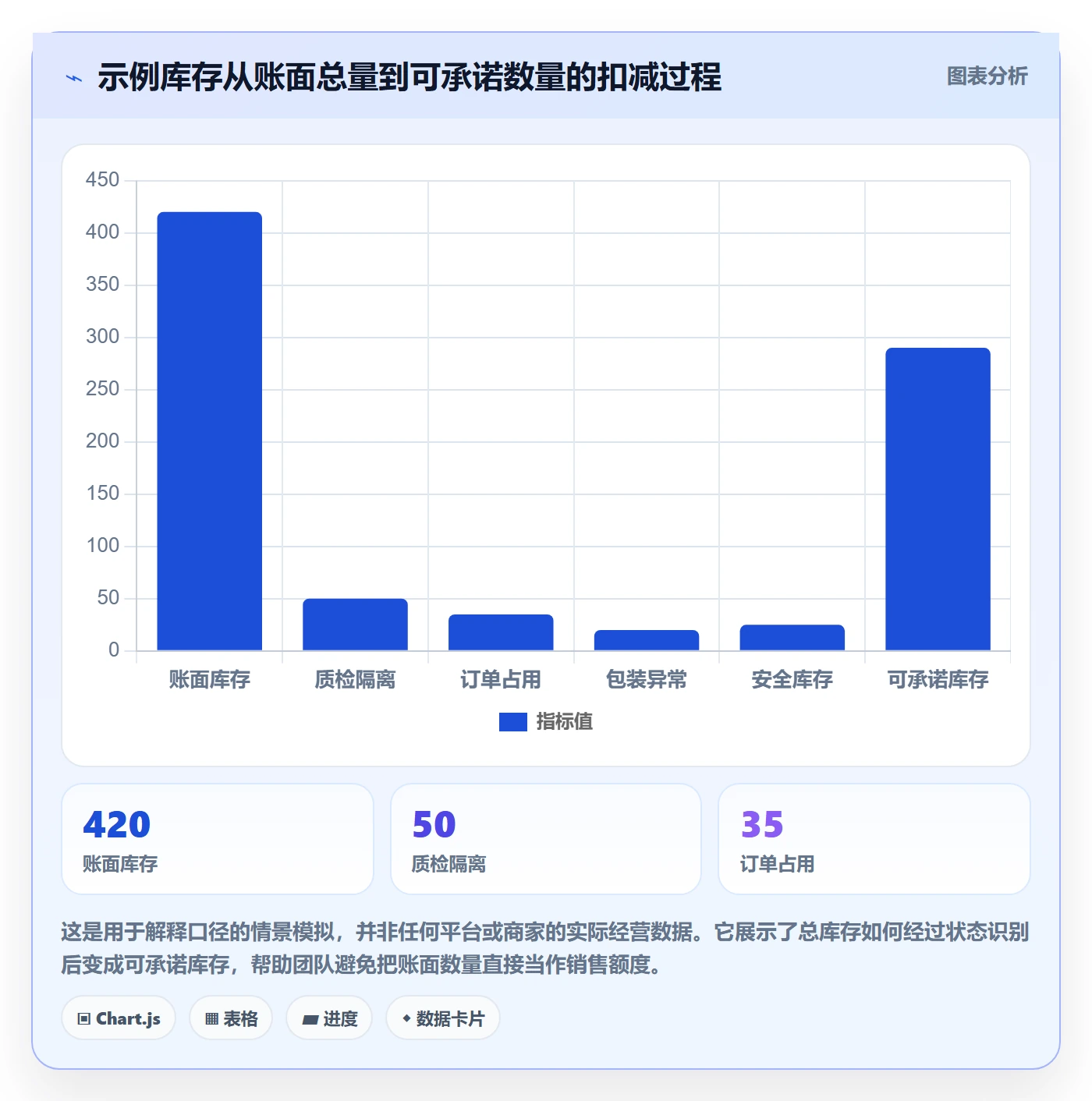Click the 安全库存 x-axis label
This screenshot has width=1092, height=1101.
coord(792,680)
